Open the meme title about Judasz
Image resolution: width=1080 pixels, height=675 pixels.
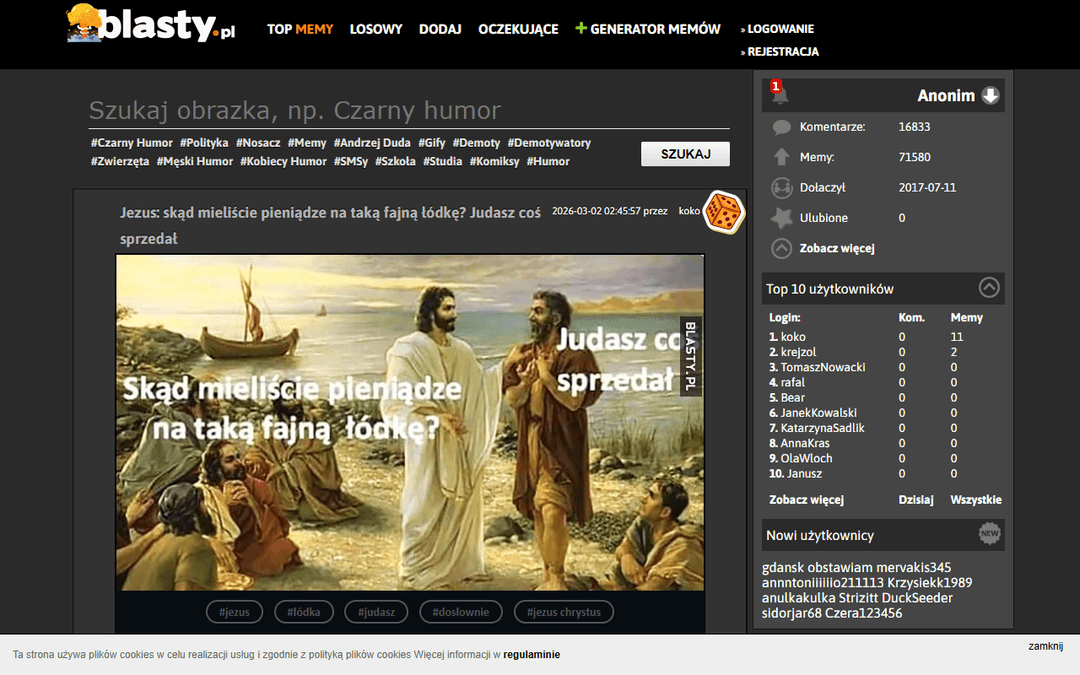(331, 225)
